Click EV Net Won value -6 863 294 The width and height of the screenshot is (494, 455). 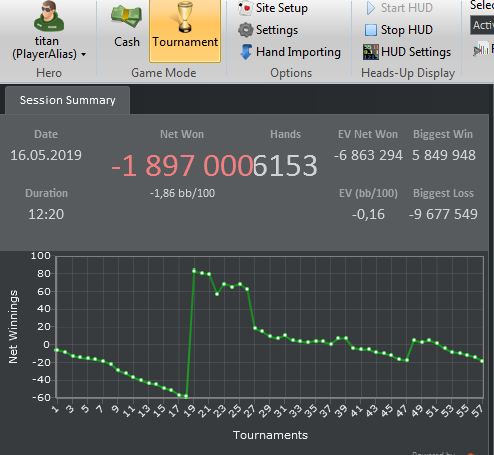[368, 155]
